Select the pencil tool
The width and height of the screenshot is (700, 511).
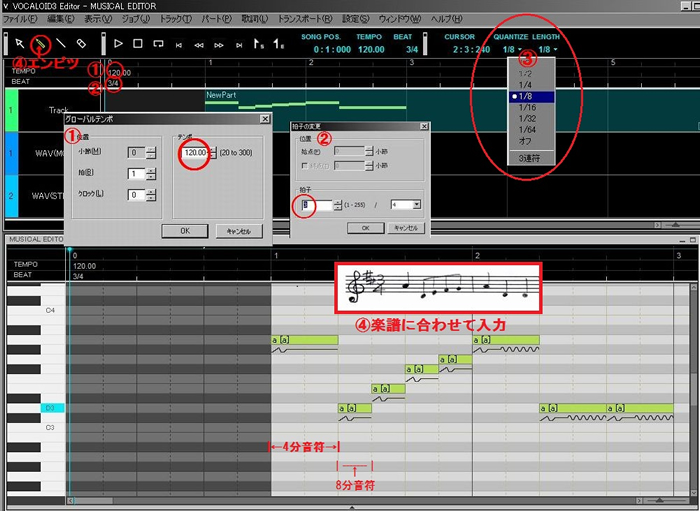tap(40, 44)
